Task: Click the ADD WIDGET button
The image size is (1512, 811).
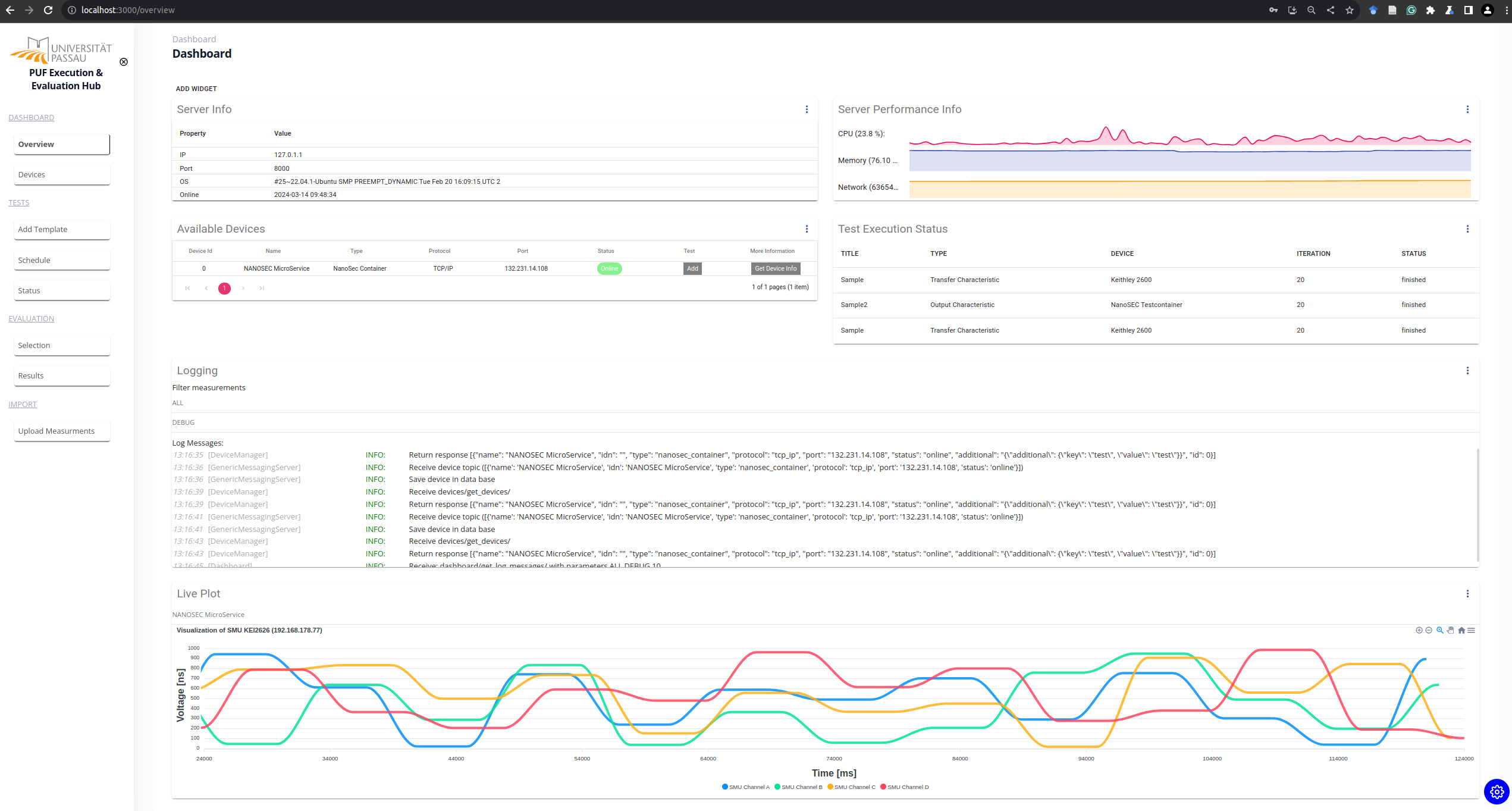Action: 196,89
